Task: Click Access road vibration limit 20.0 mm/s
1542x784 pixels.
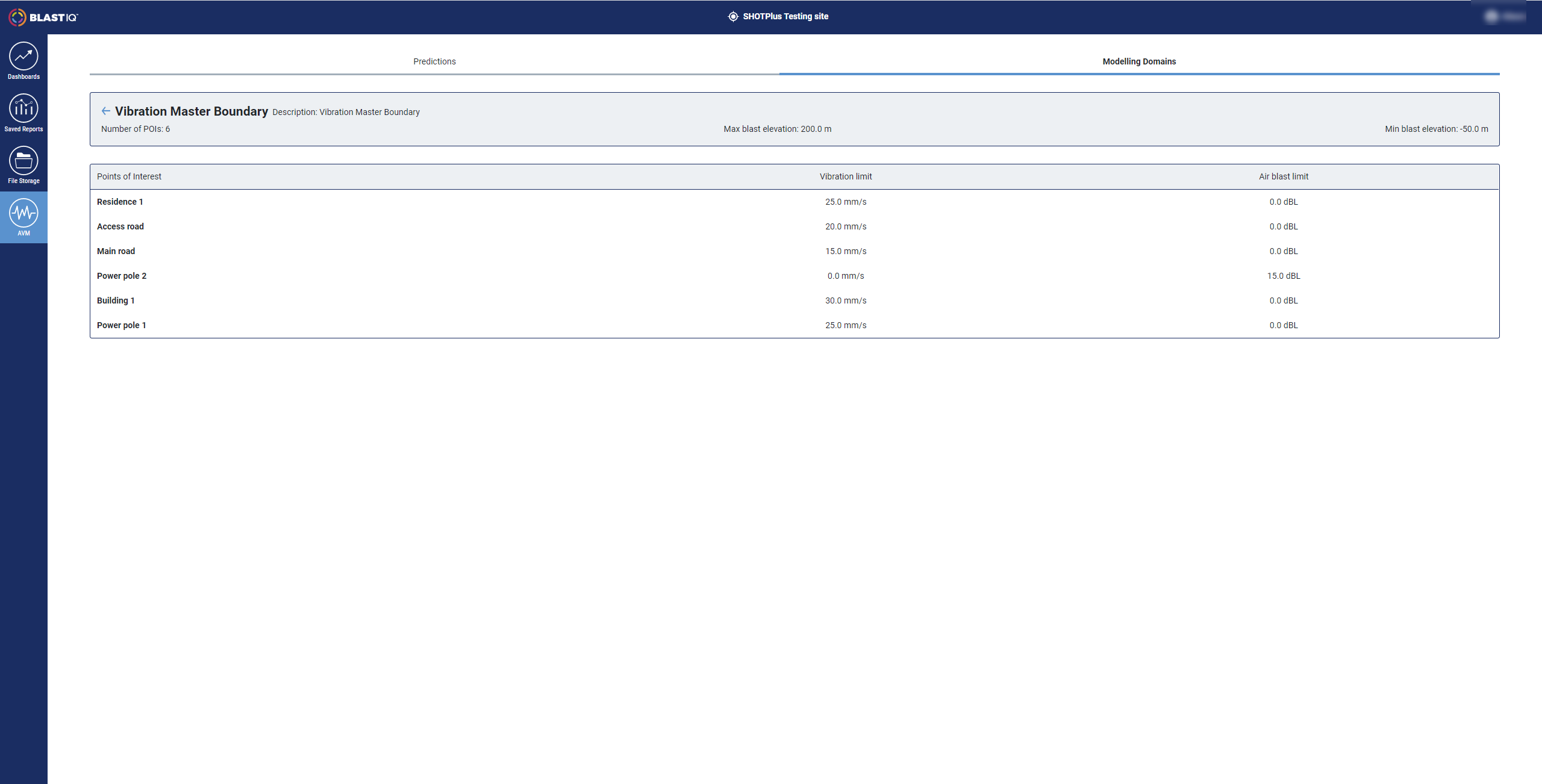Action: (x=846, y=226)
